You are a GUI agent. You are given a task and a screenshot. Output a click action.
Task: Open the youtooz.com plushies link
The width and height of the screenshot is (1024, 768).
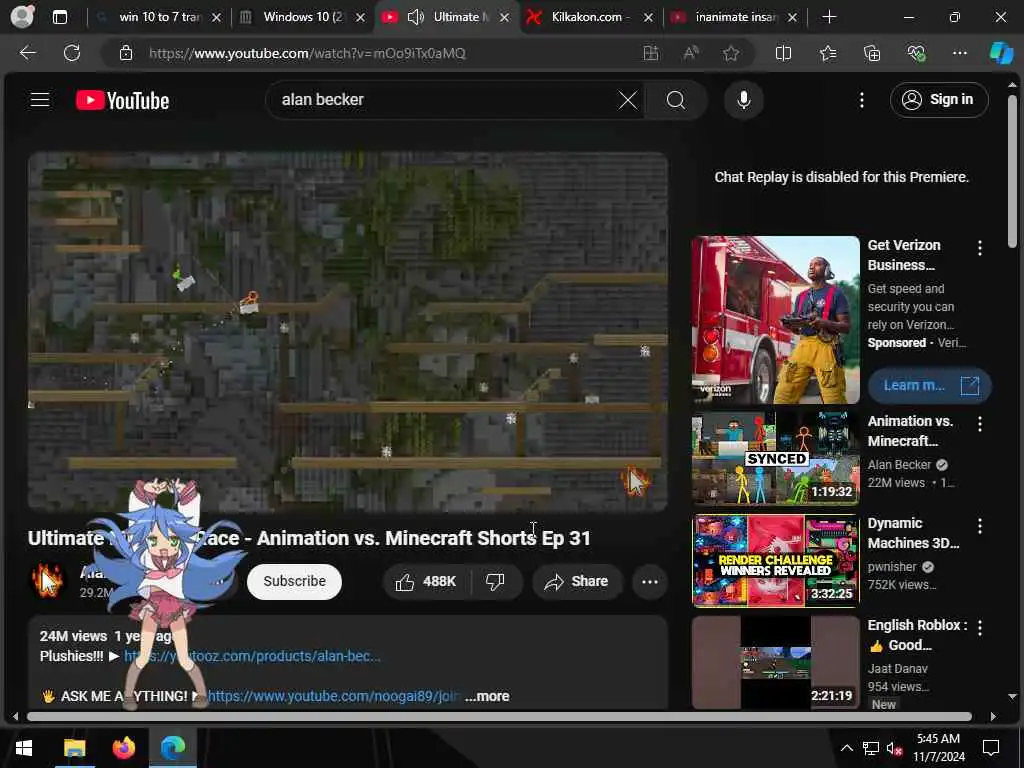252,656
